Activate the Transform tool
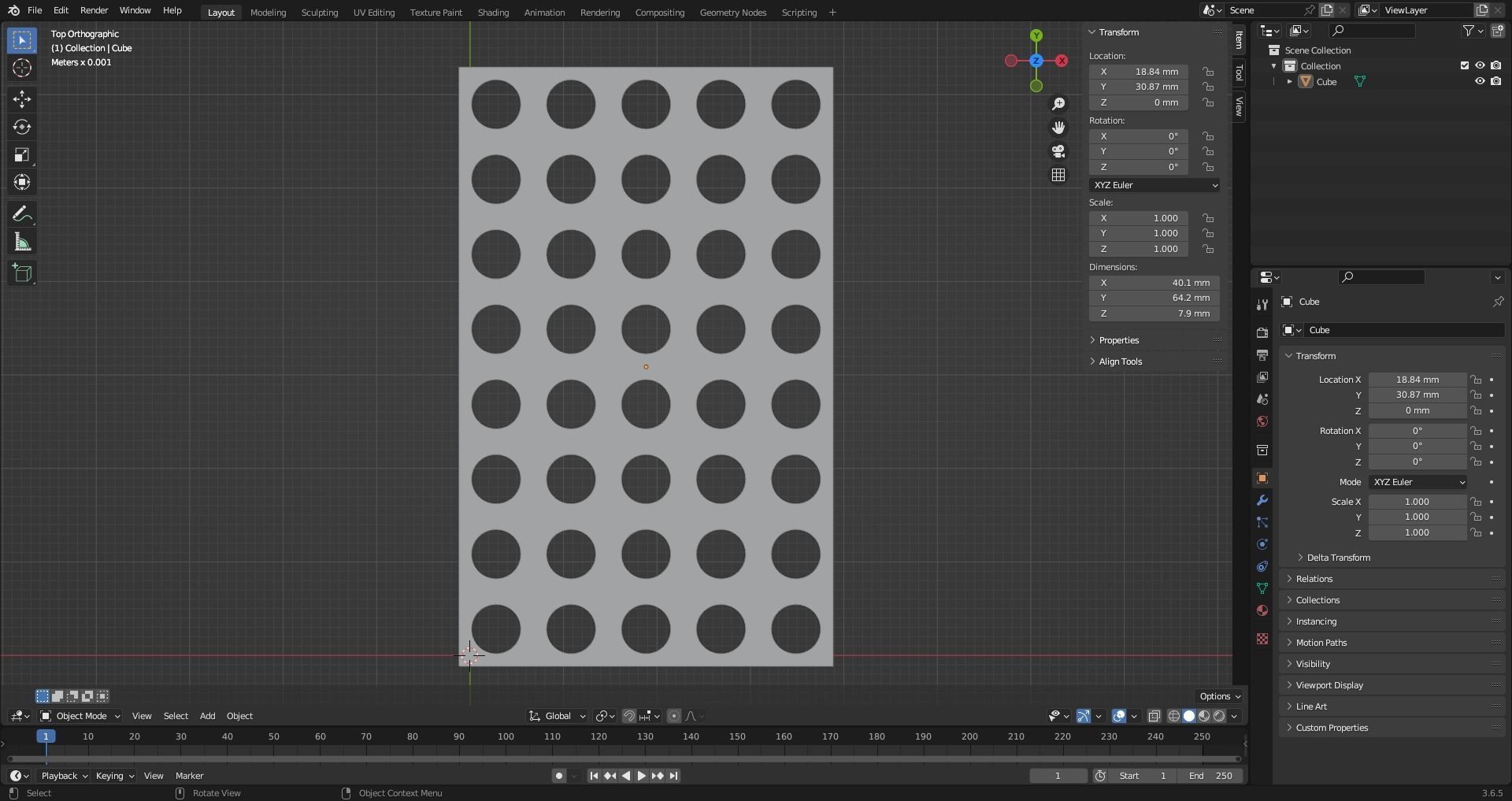The image size is (1512, 801). pyautogui.click(x=22, y=183)
